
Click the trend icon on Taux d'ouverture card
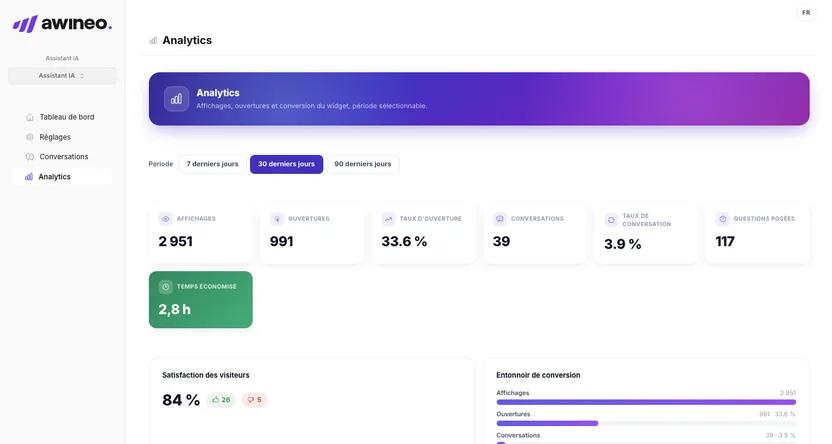click(x=388, y=219)
